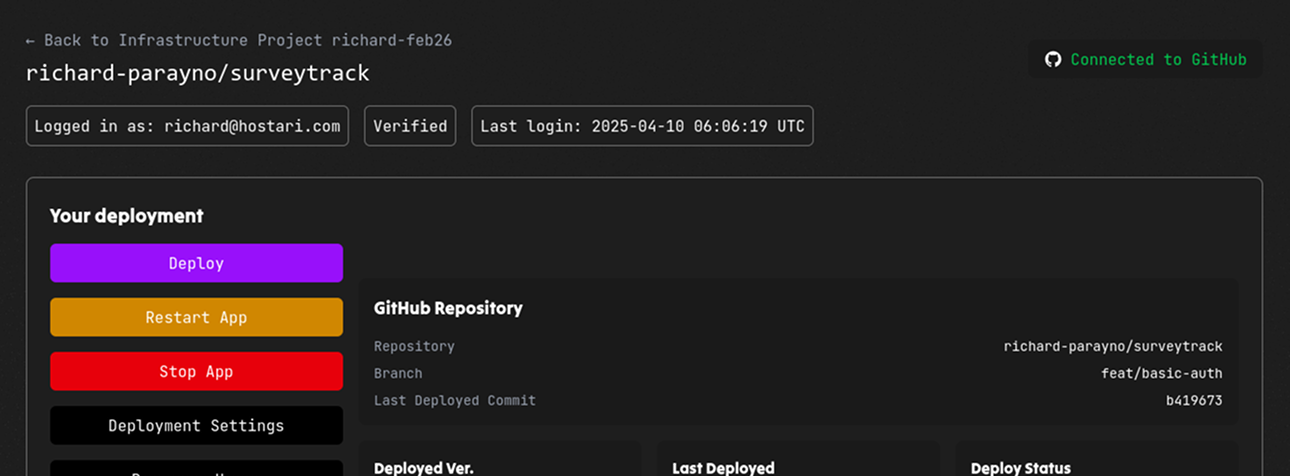This screenshot has width=1290, height=476.
Task: Click the Deploy Status card
Action: coord(1097,459)
